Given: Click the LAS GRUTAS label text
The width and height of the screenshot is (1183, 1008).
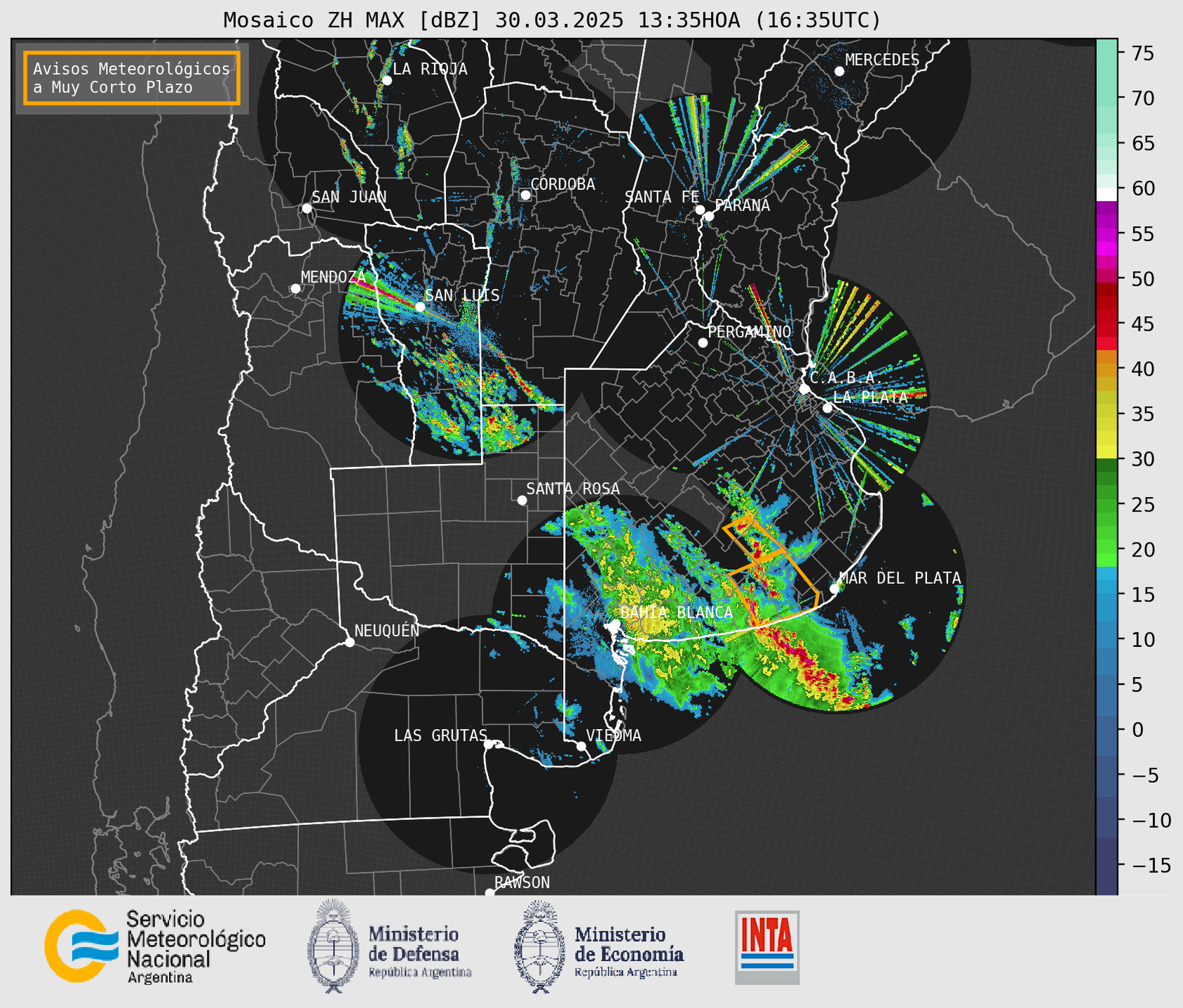Looking at the screenshot, I should click(440, 735).
